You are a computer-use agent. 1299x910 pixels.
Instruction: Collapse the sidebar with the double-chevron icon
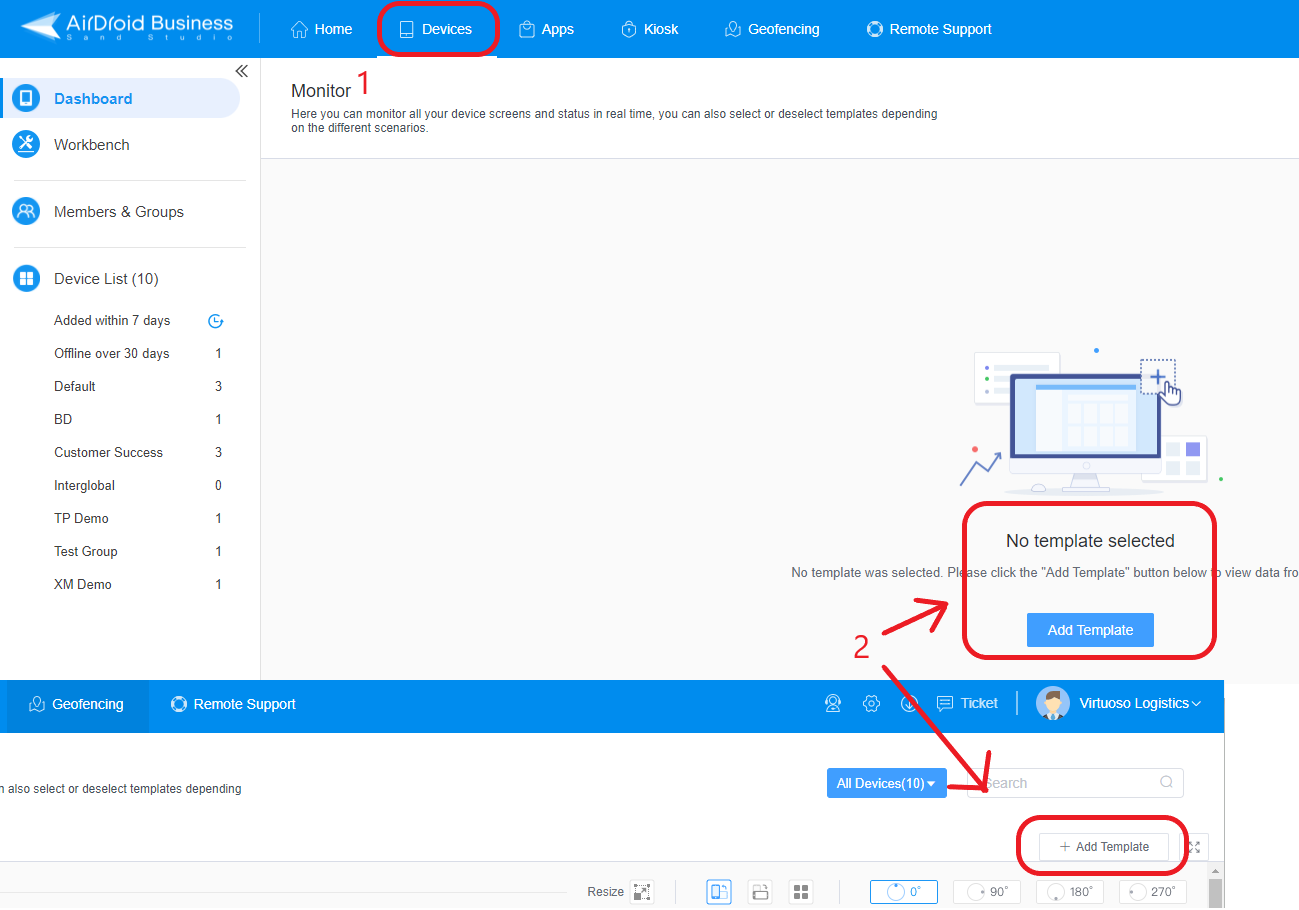click(241, 71)
